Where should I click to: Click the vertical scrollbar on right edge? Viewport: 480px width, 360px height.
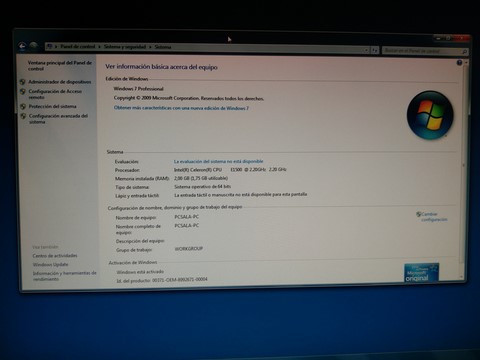(464, 167)
